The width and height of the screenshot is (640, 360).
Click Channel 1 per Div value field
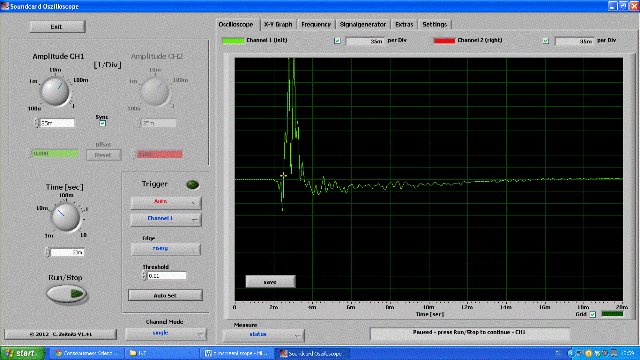[365, 41]
